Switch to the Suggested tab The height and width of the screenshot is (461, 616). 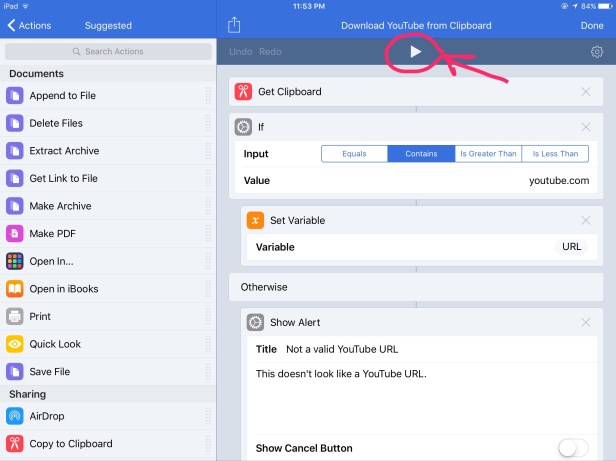[x=107, y=25]
